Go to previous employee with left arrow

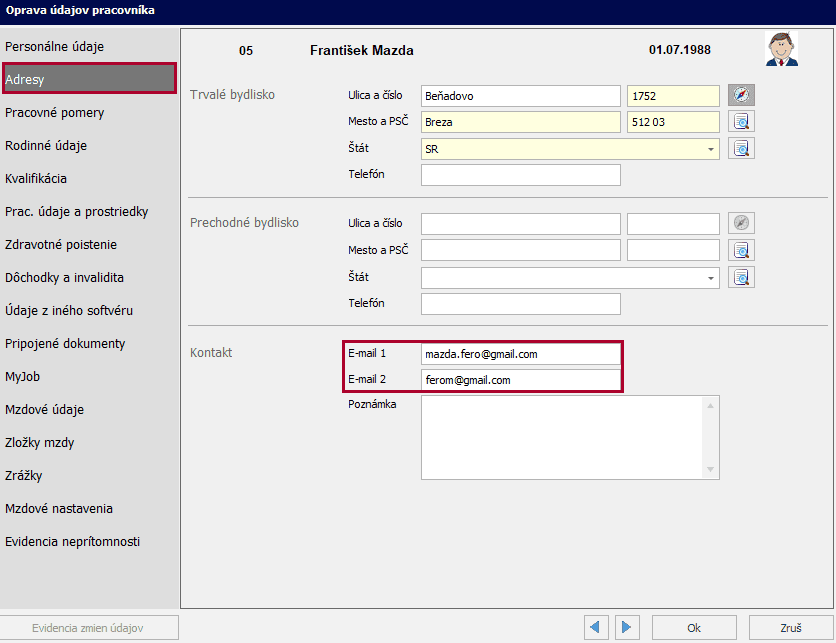[x=597, y=628]
